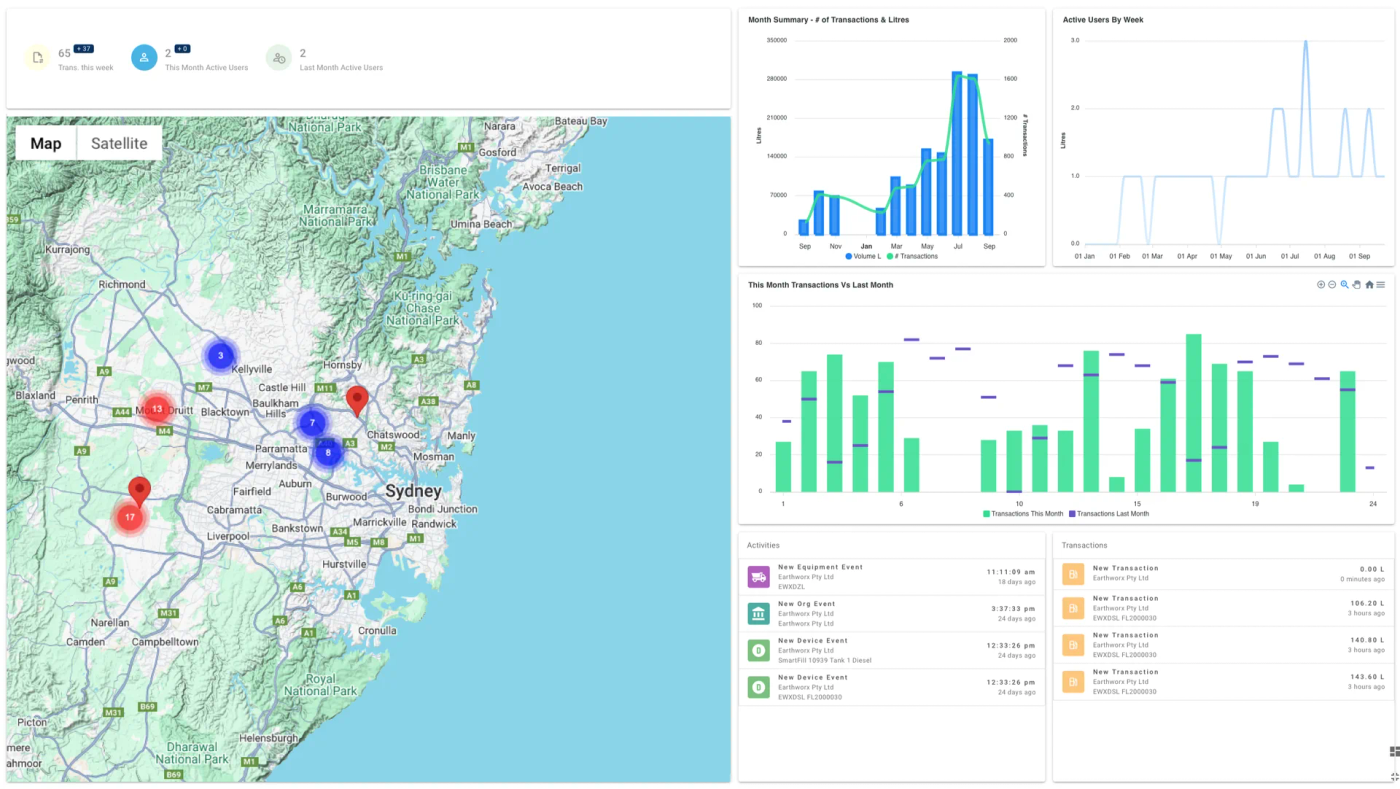Open the New Equipment Event activity
Screen dimensions: 1400x789
(891, 577)
